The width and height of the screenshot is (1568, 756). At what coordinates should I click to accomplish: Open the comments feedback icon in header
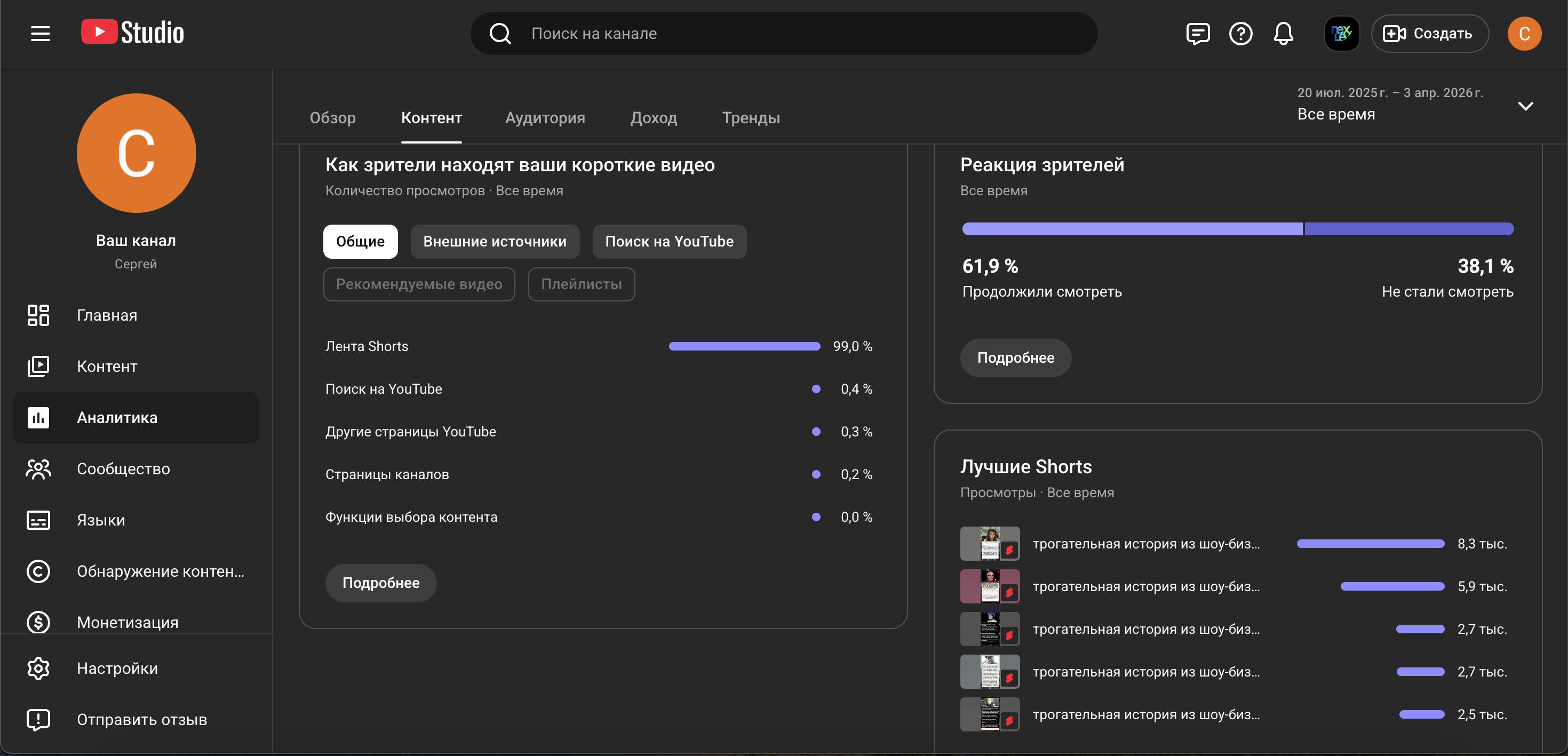point(1197,34)
